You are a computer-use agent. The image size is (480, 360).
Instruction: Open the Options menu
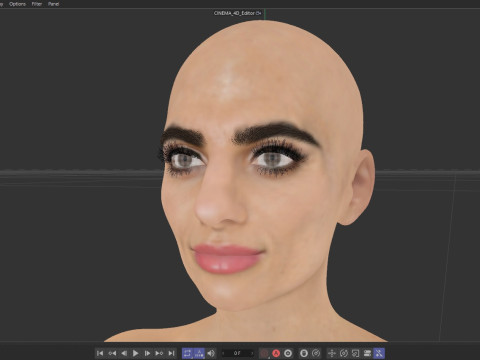17,4
